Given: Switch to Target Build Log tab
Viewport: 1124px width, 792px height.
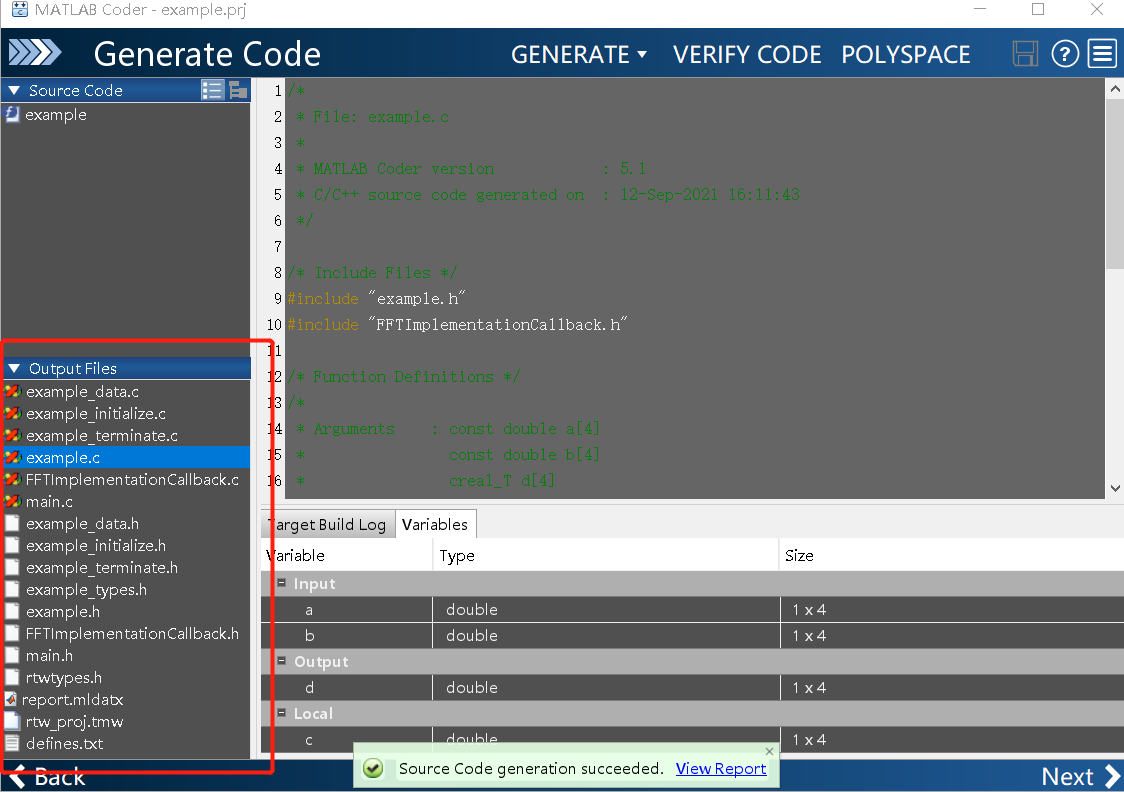Looking at the screenshot, I should point(328,525).
